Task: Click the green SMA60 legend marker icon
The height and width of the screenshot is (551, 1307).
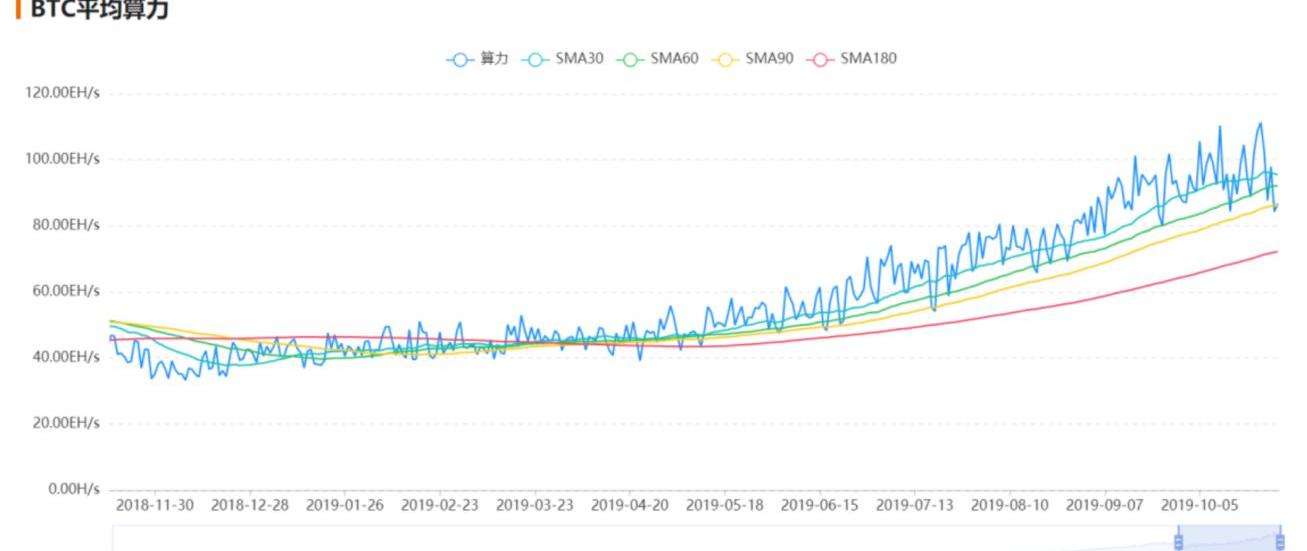Action: tap(629, 59)
